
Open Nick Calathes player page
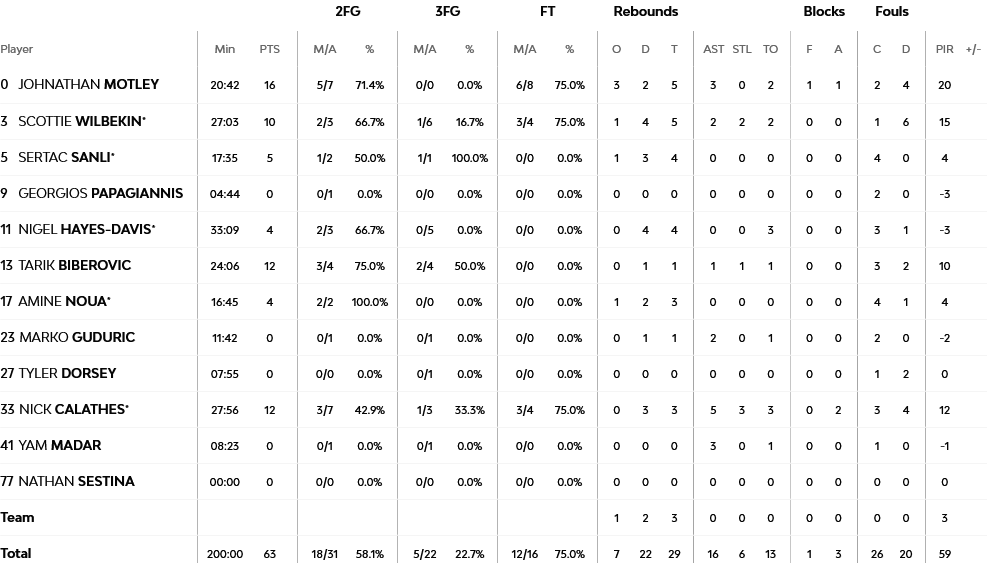coord(73,409)
